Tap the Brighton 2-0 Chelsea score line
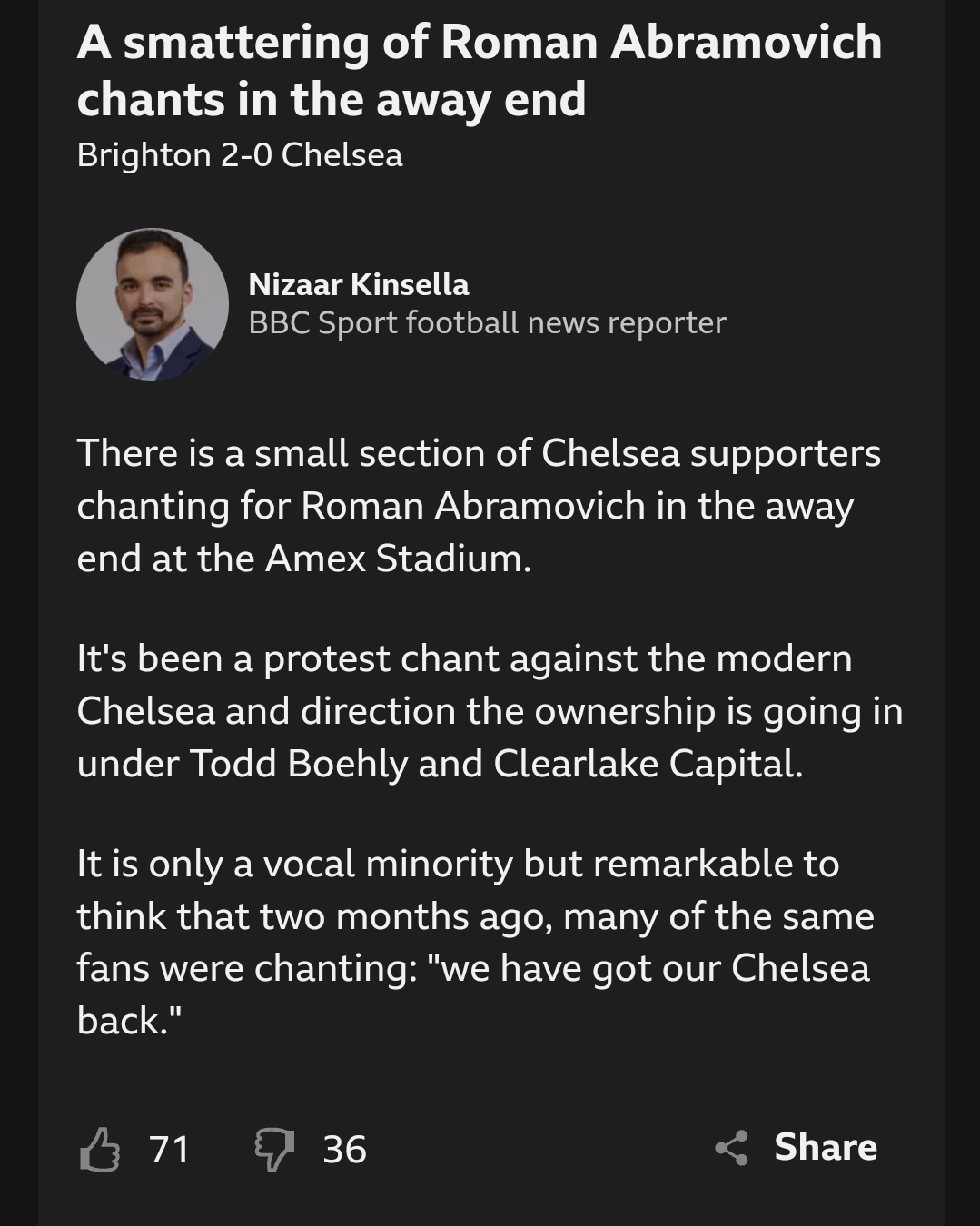Image resolution: width=980 pixels, height=1226 pixels. coord(240,155)
